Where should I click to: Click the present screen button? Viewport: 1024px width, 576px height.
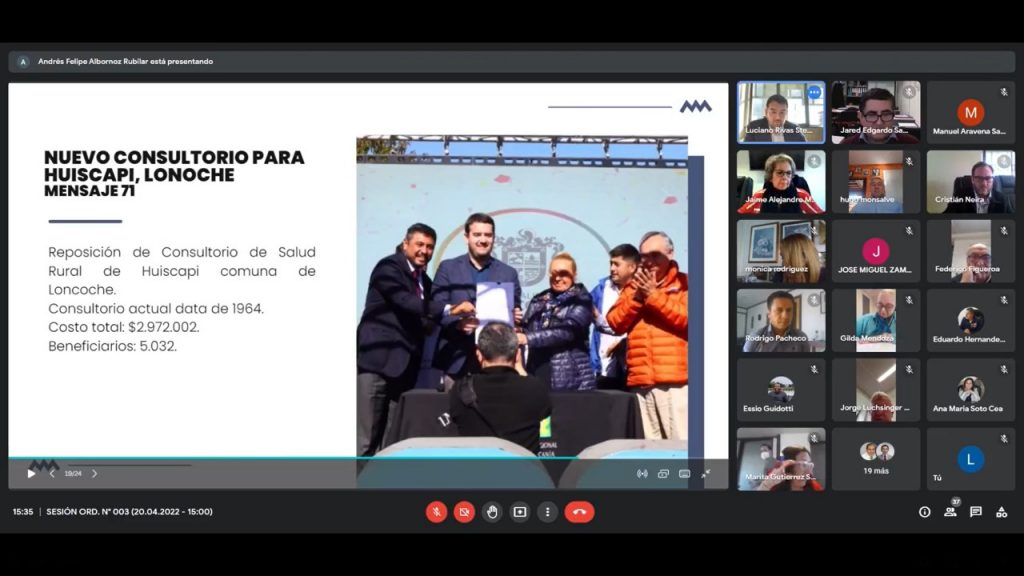[x=520, y=512]
